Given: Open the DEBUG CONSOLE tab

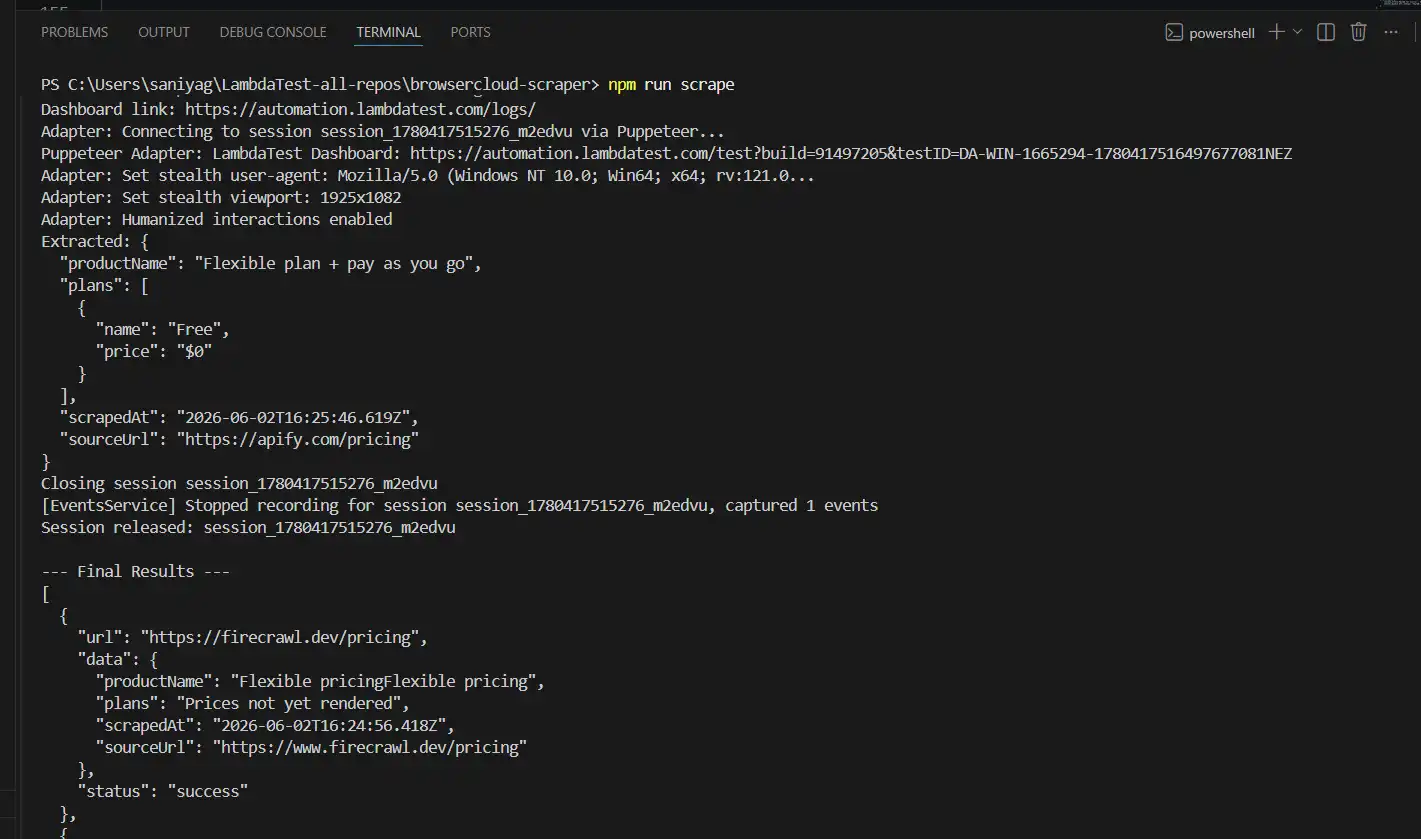Looking at the screenshot, I should click(x=273, y=32).
